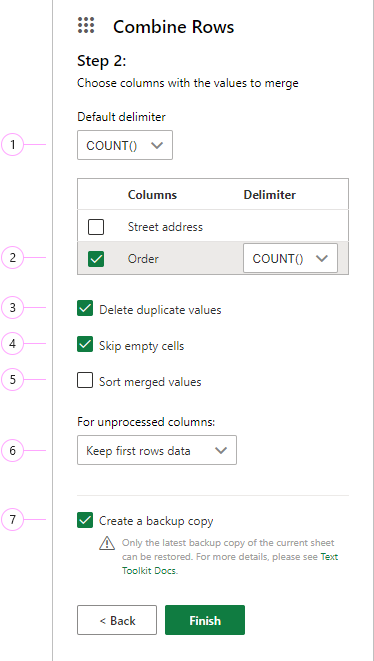Open the Default delimiter COUNT() dropdown
374x661 pixels.
(125, 145)
